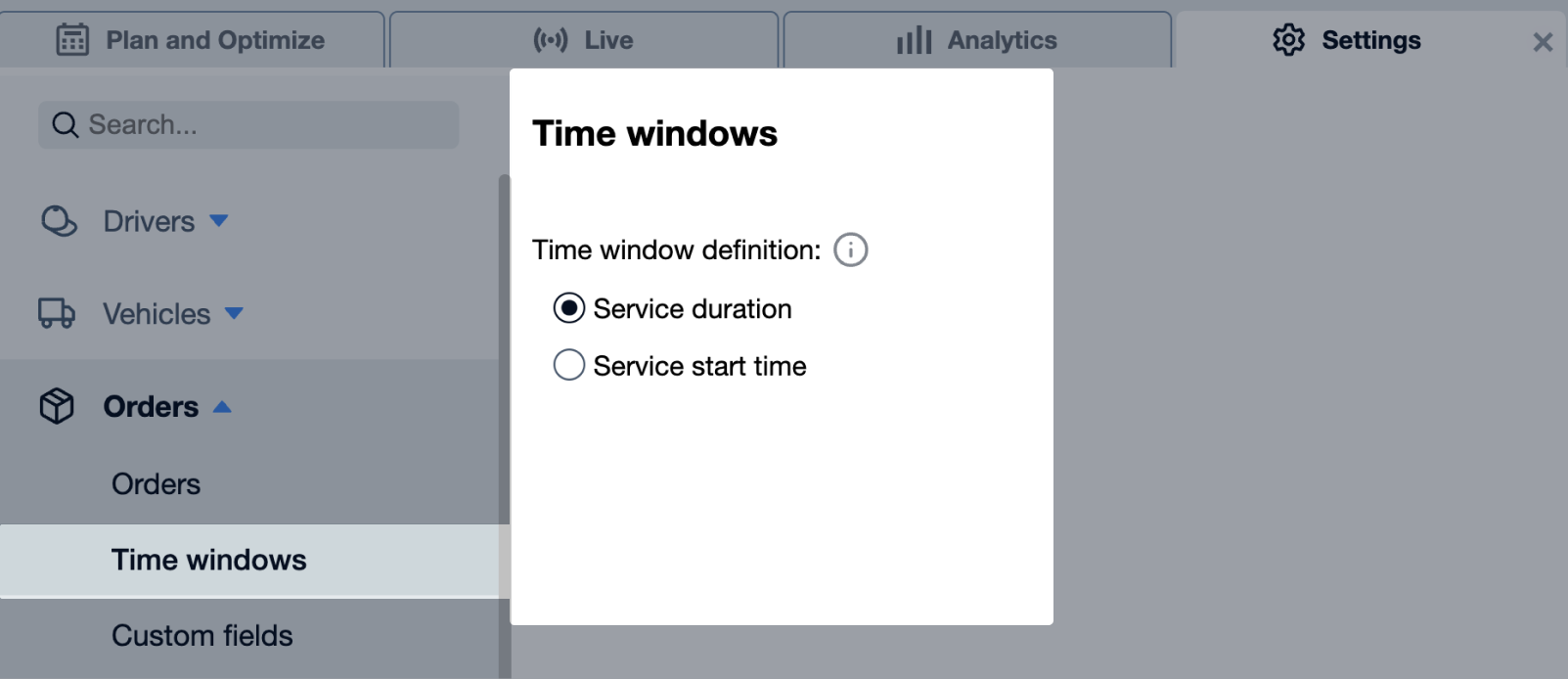Click the Vehicles truck icon
The image size is (1568, 679).
click(x=57, y=313)
